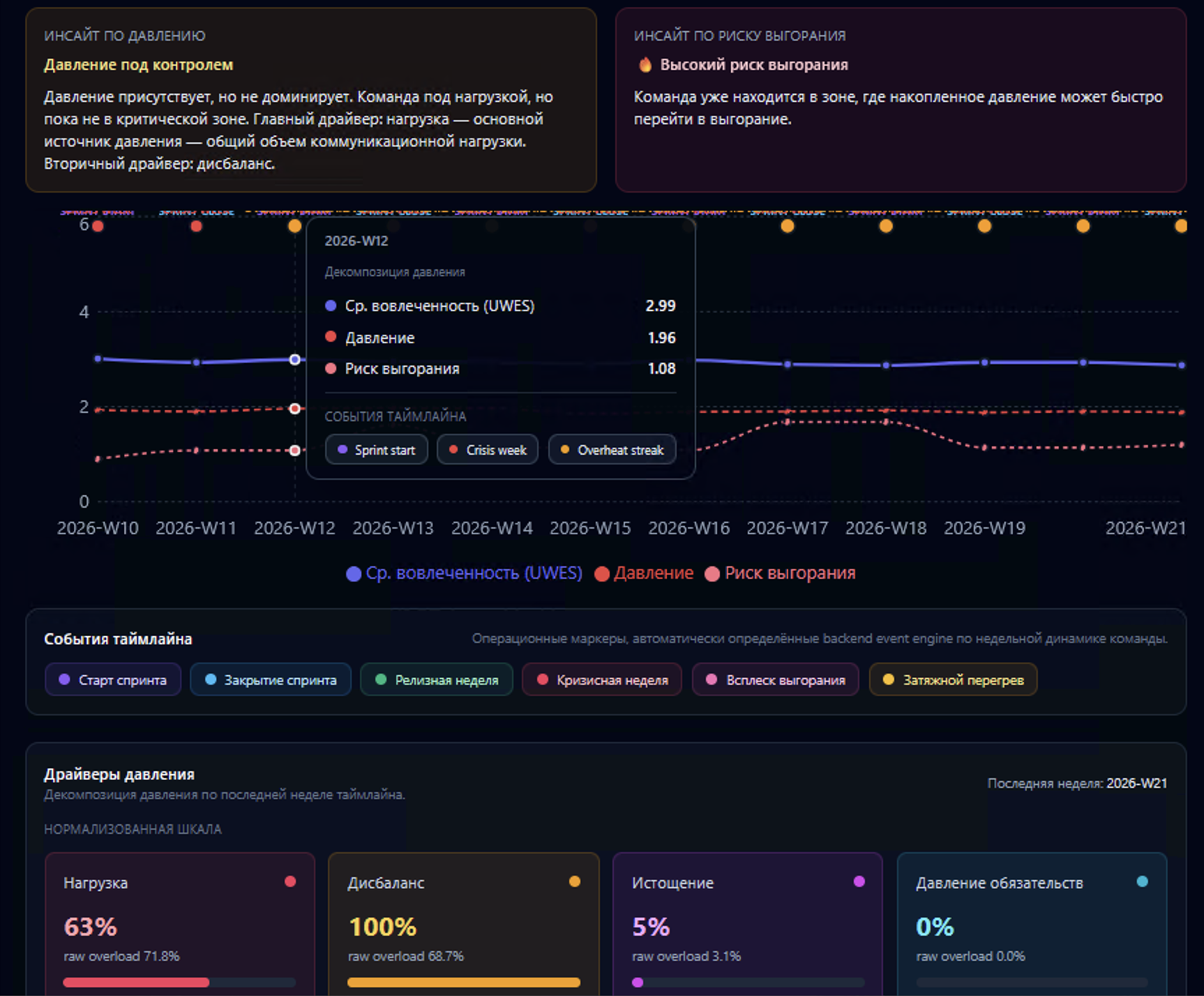Viewport: 1204px width, 996px height.
Task: Click the red dot on Нагрузка card
Action: coord(290,882)
